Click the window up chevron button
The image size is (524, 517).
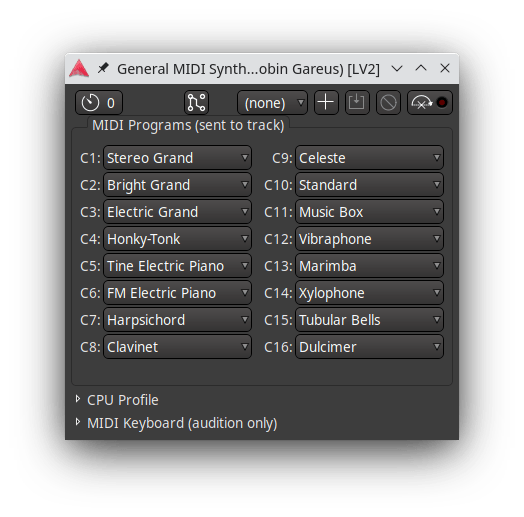(x=421, y=68)
